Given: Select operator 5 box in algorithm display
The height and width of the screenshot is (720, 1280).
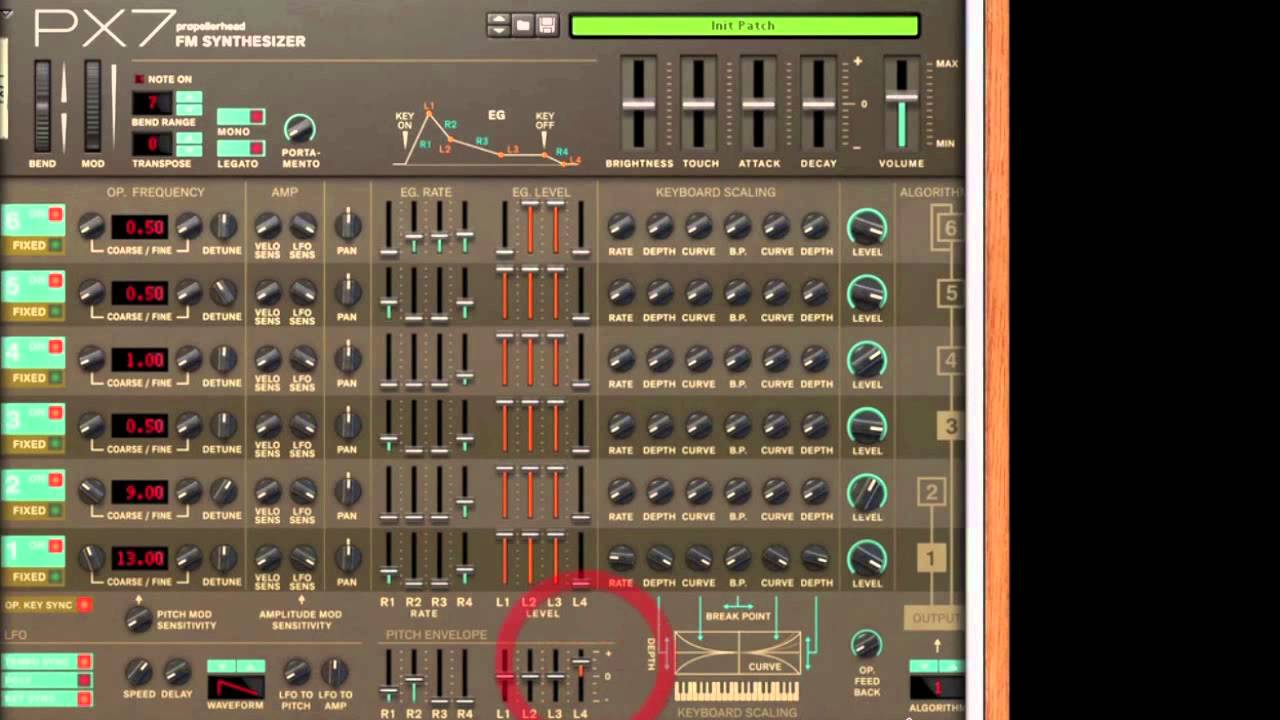Looking at the screenshot, I should 948,294.
